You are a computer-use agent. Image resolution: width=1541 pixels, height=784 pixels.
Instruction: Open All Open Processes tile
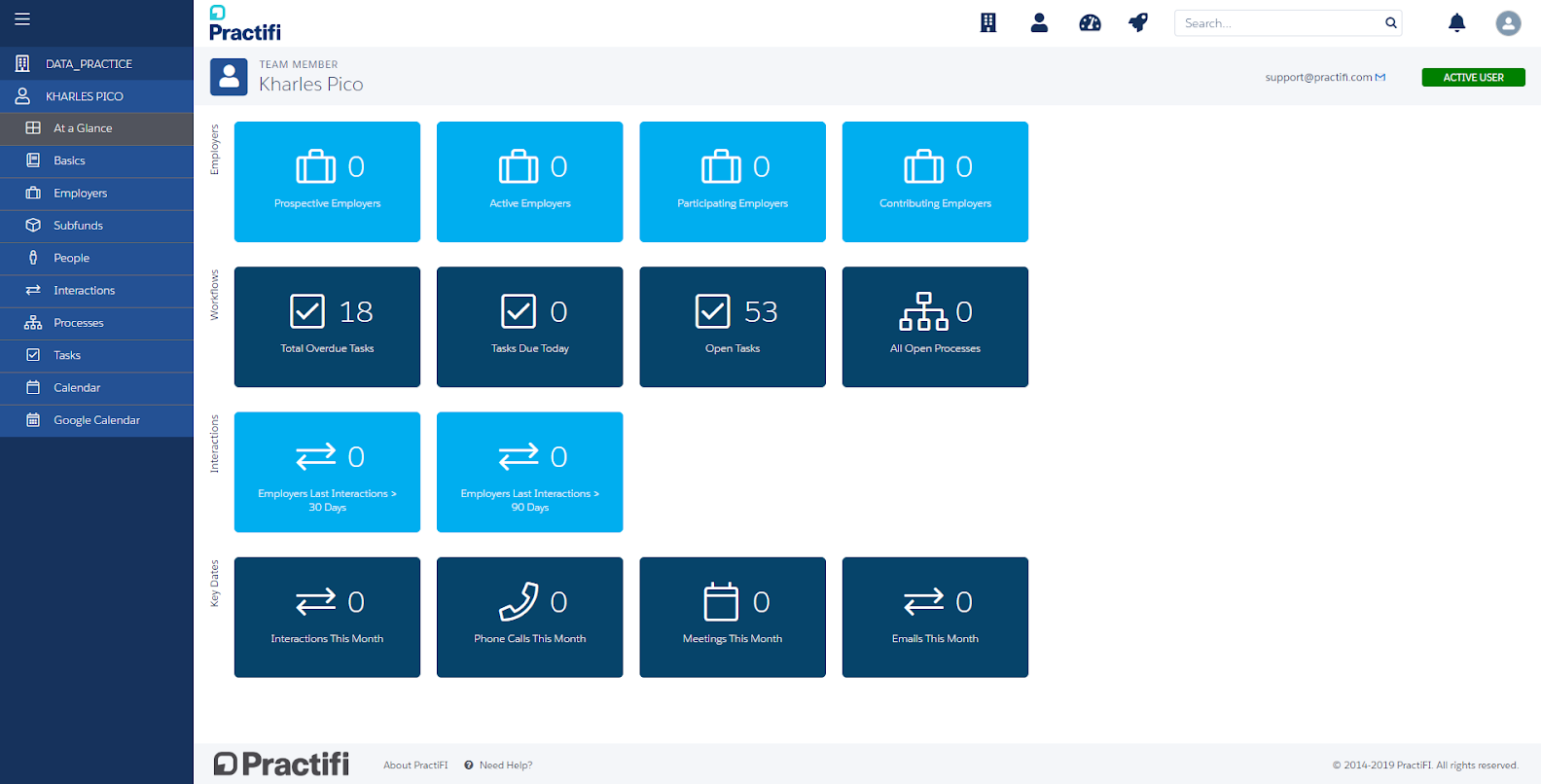[935, 327]
